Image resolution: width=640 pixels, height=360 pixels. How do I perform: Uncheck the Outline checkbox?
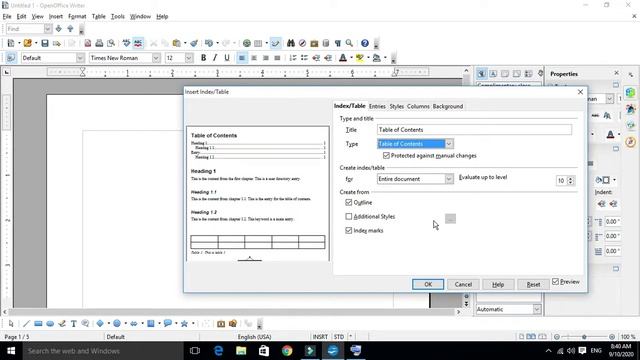[x=349, y=202]
